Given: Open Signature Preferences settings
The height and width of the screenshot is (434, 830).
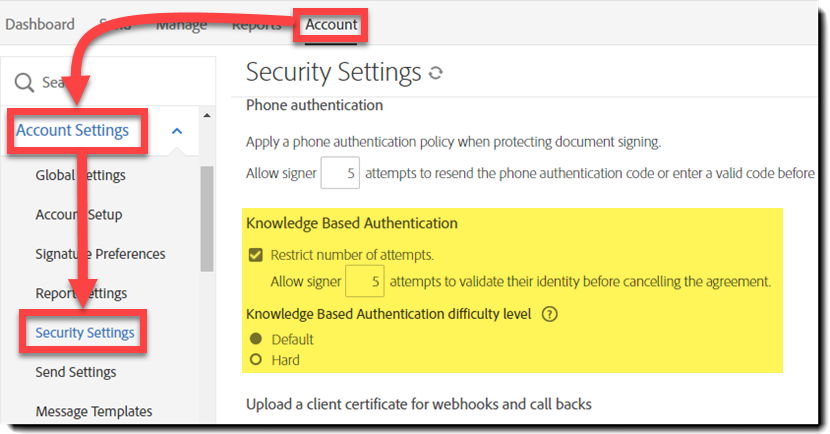Looking at the screenshot, I should tap(100, 254).
